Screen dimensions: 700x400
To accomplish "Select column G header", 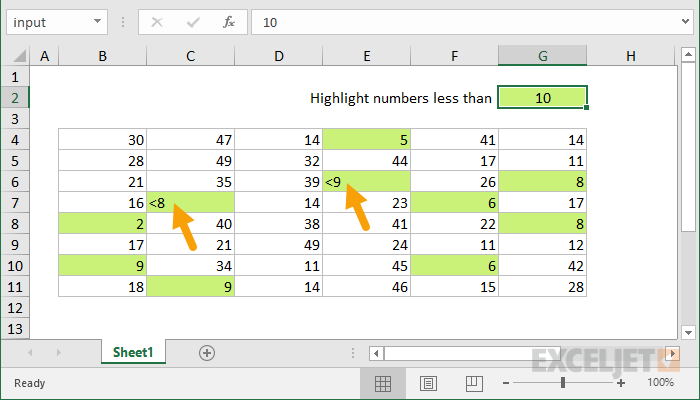I will click(542, 56).
